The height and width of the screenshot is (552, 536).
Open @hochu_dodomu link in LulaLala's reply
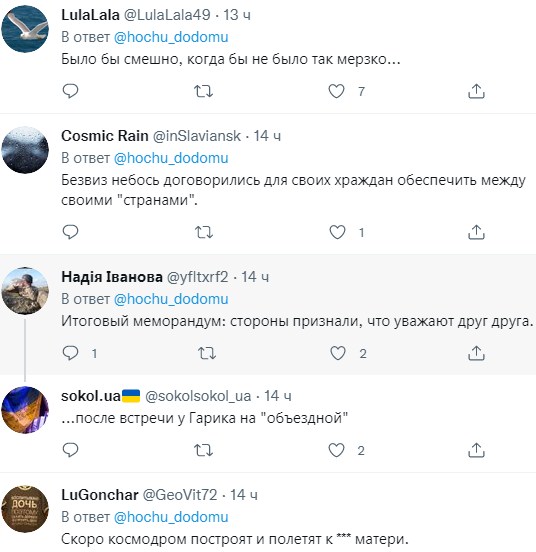click(171, 37)
